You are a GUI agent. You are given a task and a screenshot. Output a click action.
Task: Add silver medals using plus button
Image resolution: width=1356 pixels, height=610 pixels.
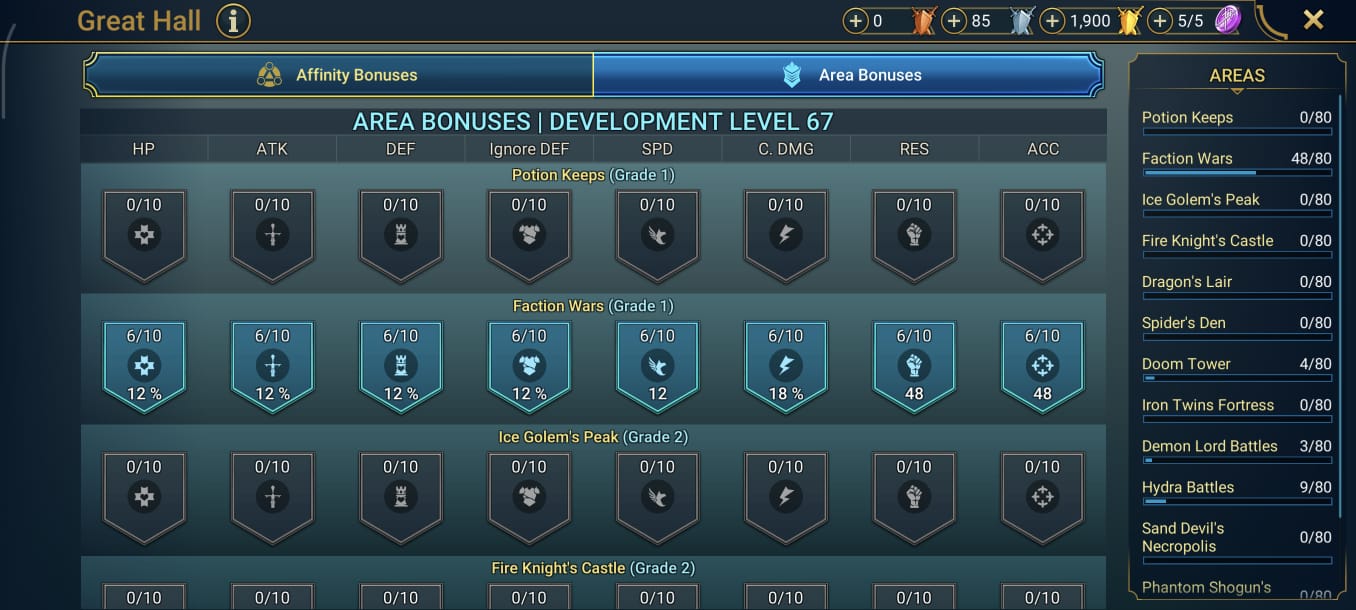point(954,20)
